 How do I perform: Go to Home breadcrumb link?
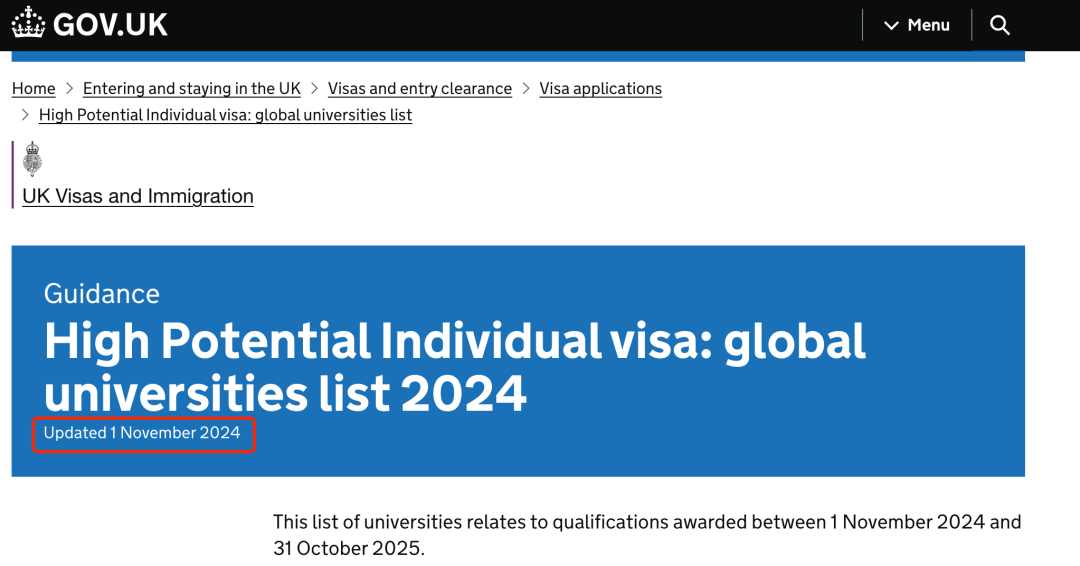click(34, 89)
